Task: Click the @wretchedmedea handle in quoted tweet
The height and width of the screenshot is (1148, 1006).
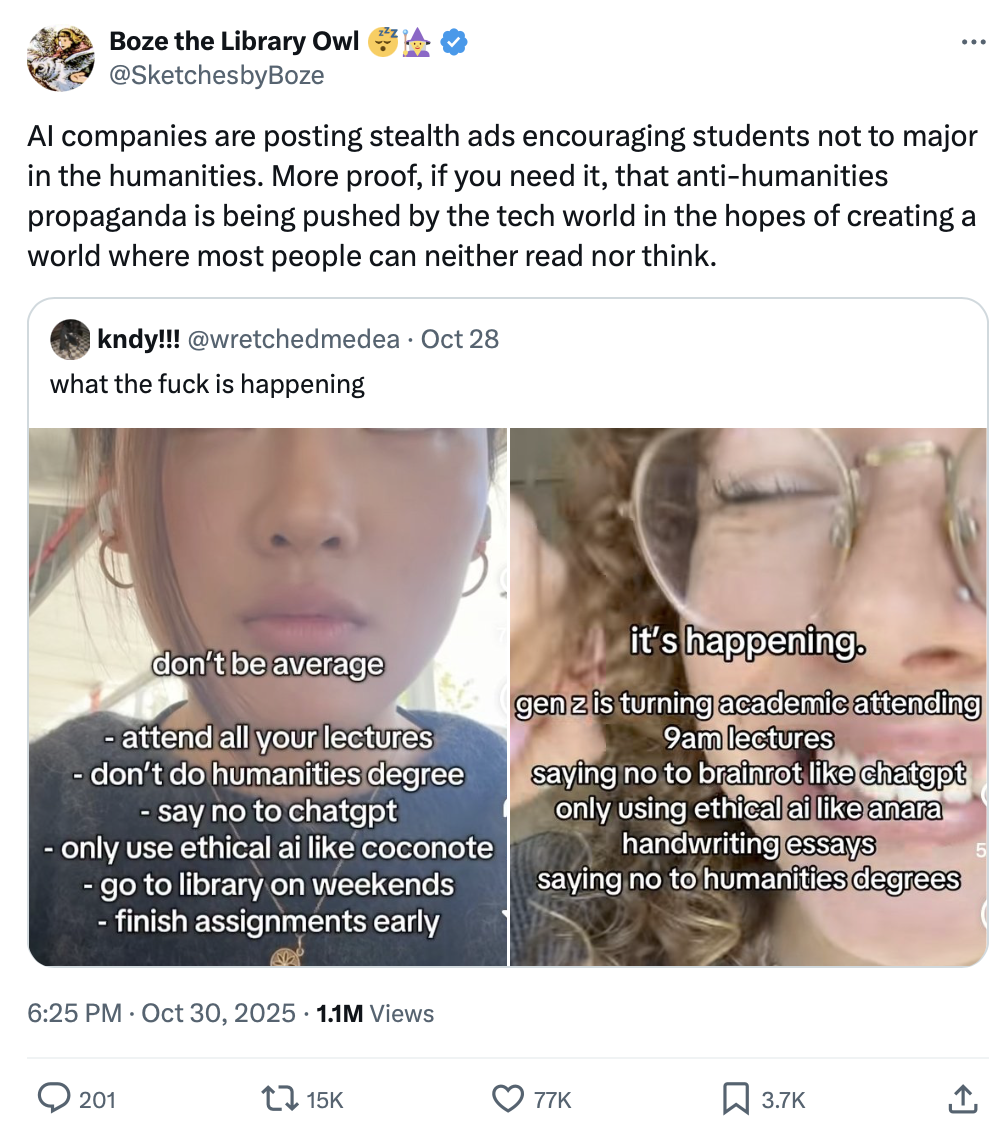Action: pyautogui.click(x=294, y=339)
